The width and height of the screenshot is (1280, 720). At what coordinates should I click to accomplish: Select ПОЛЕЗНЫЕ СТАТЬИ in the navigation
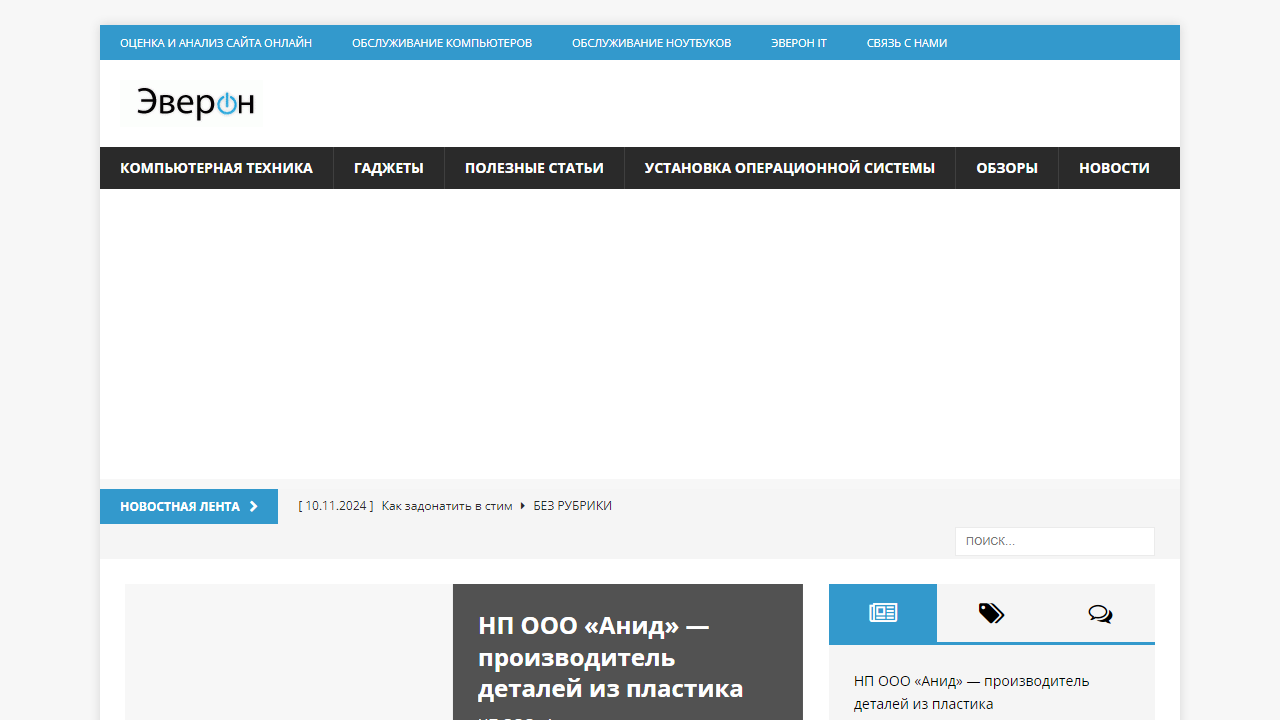(534, 168)
